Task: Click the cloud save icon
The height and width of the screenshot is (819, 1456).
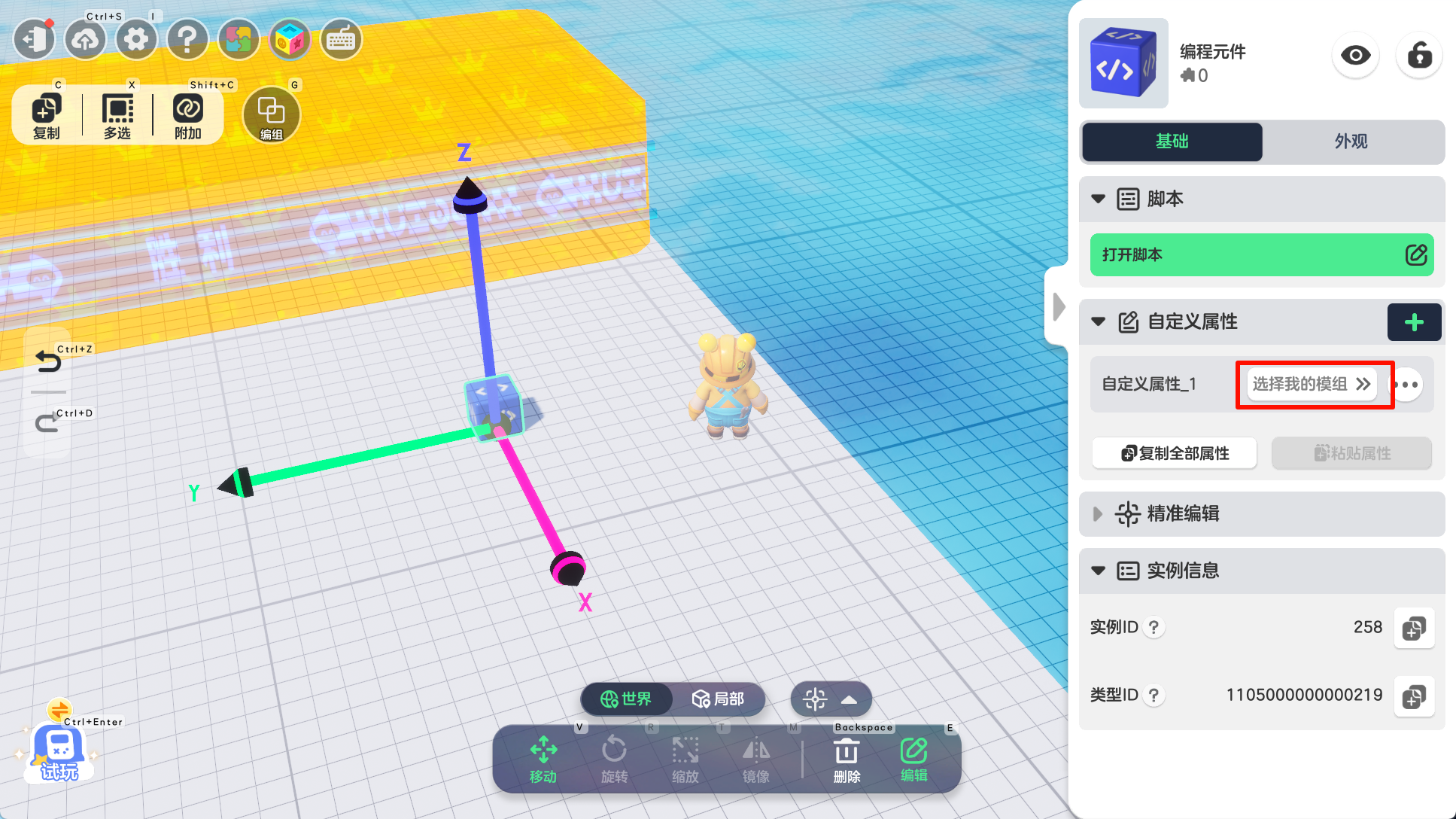Action: (85, 39)
